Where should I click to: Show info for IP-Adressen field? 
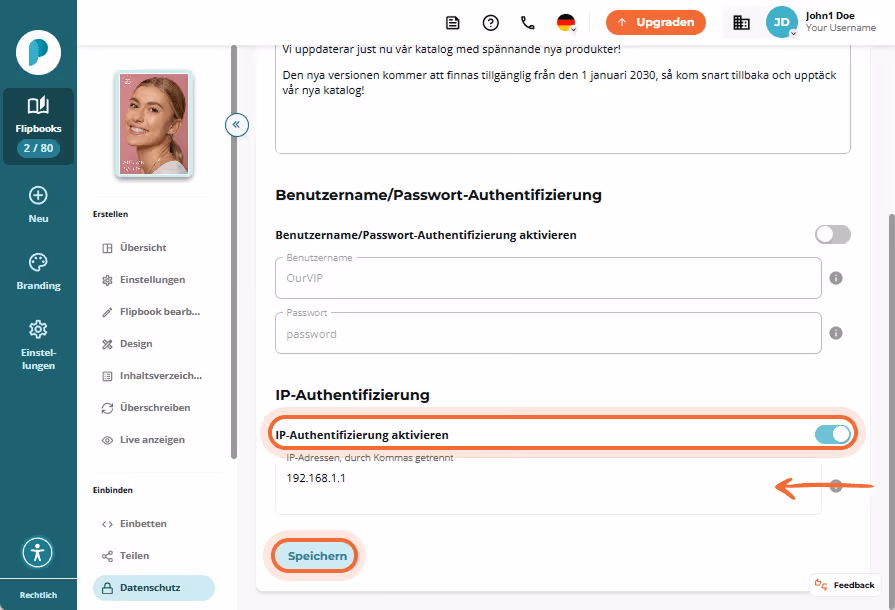tap(836, 486)
